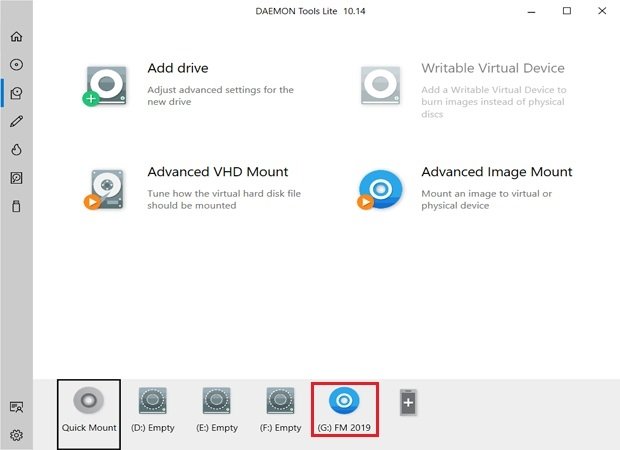Image resolution: width=620 pixels, height=450 pixels.
Task: Open the Burn flame icon
Action: tap(16, 149)
